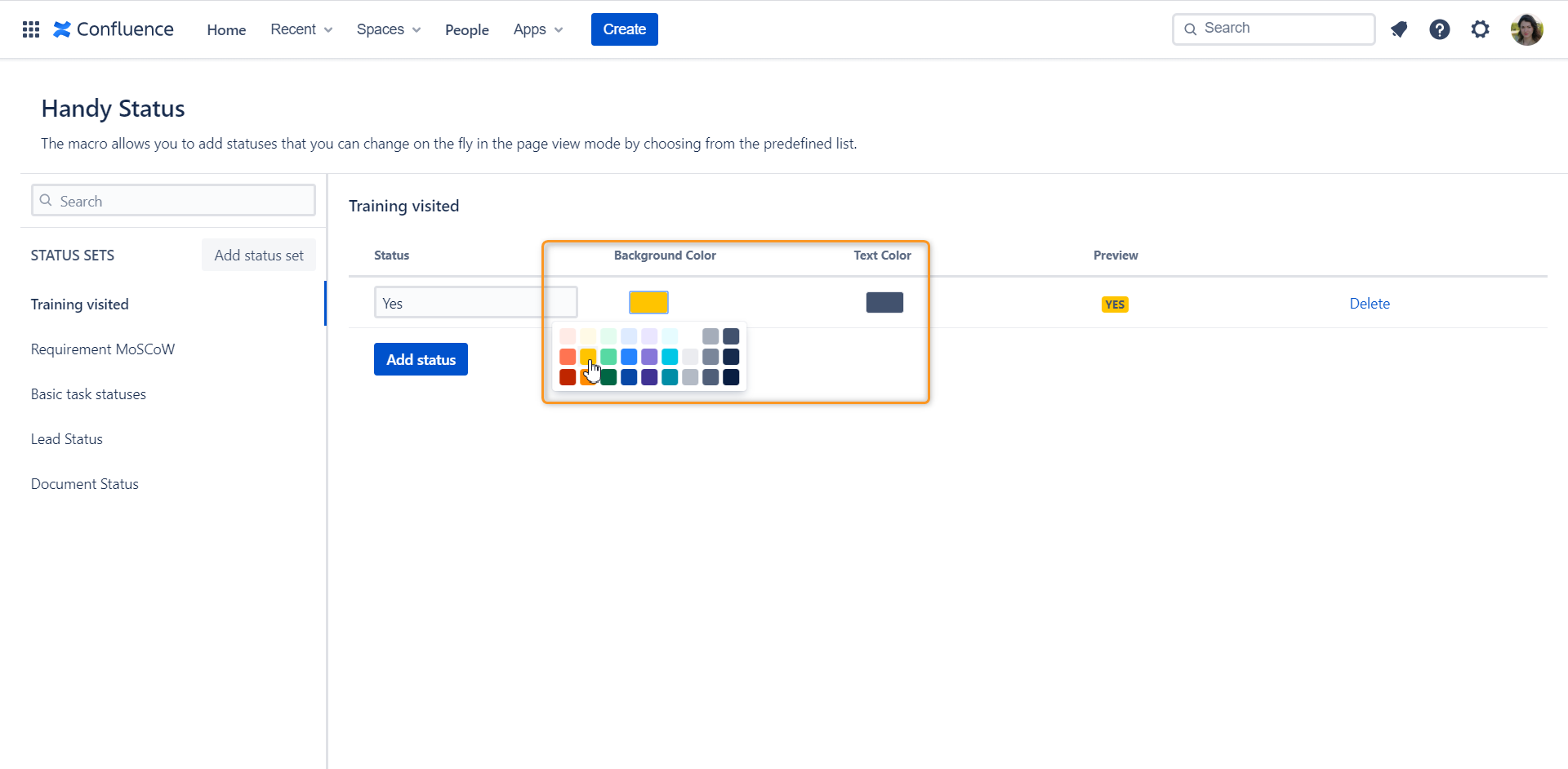Open the Apps dropdown menu
This screenshot has width=1568, height=769.
tap(537, 29)
